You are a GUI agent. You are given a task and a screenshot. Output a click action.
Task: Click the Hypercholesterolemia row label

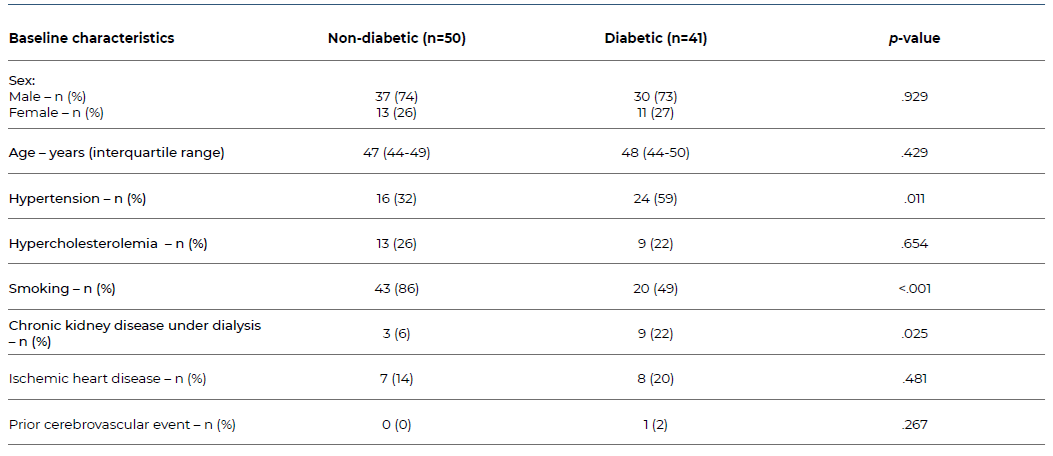107,243
